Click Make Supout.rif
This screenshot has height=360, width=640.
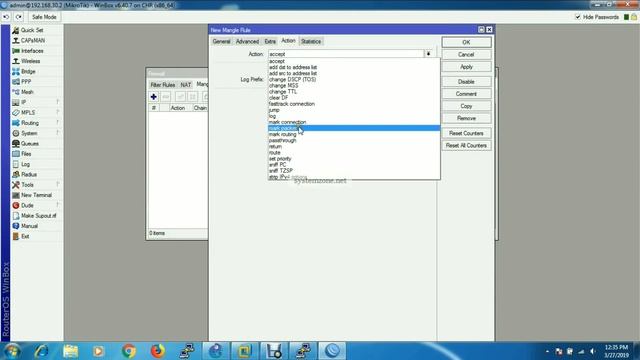tap(39, 216)
